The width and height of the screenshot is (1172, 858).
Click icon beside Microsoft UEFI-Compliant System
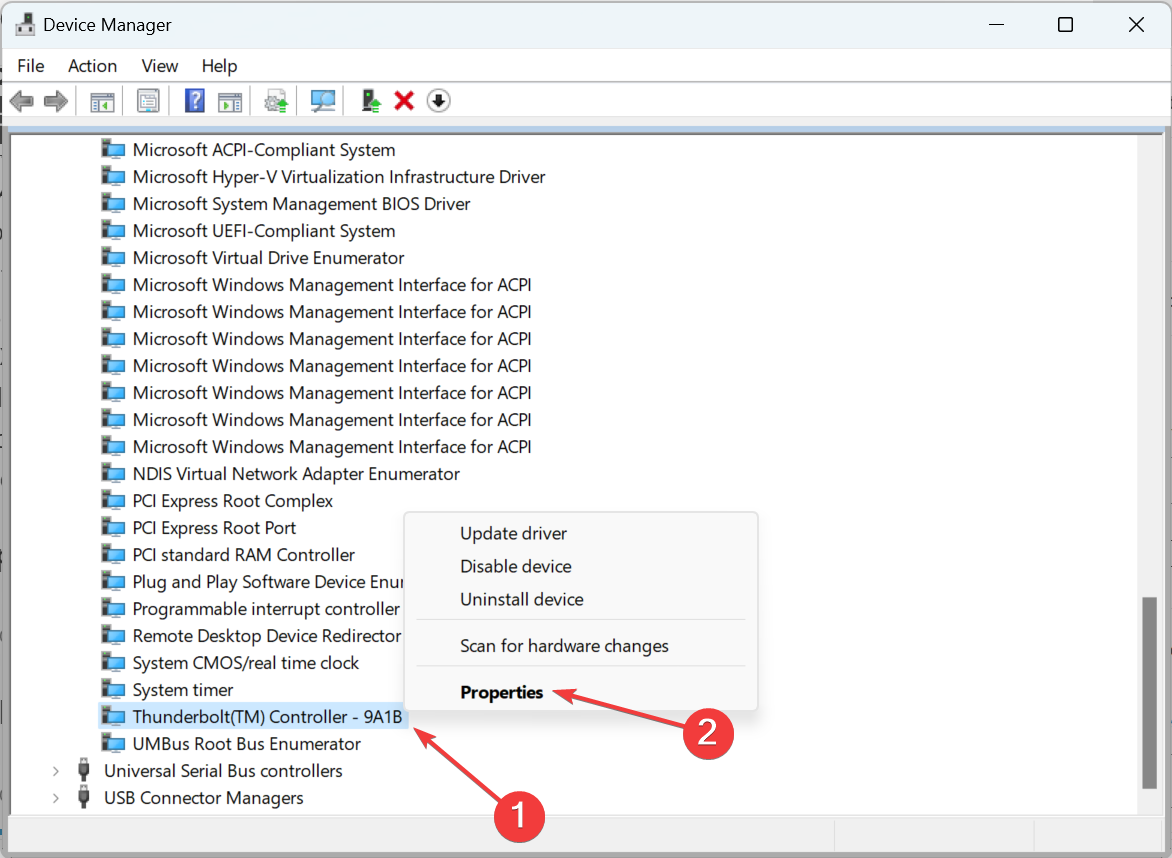pyautogui.click(x=113, y=231)
